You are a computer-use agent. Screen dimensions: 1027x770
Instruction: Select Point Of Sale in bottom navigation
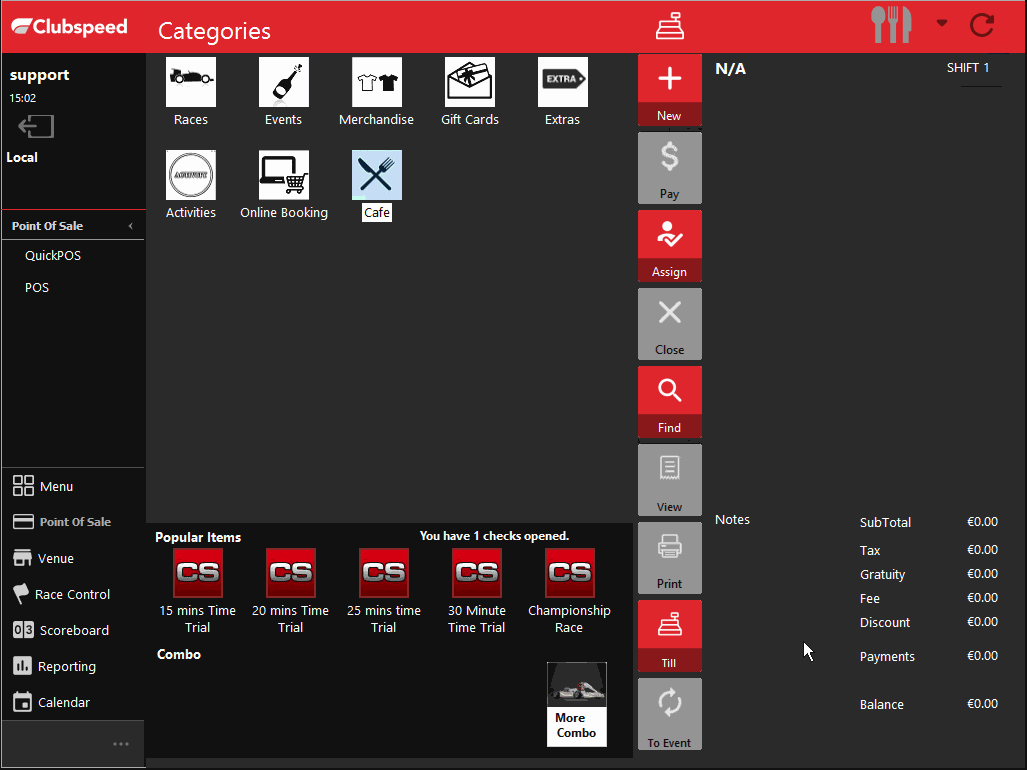62,522
